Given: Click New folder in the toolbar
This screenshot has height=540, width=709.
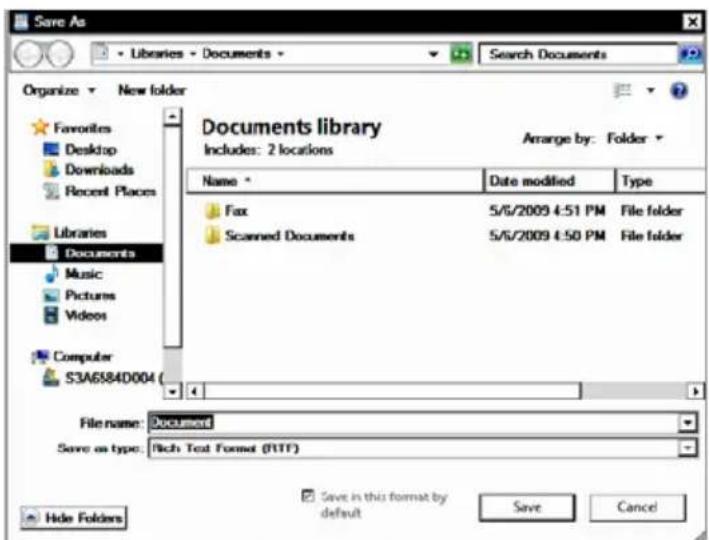Looking at the screenshot, I should click(152, 90).
